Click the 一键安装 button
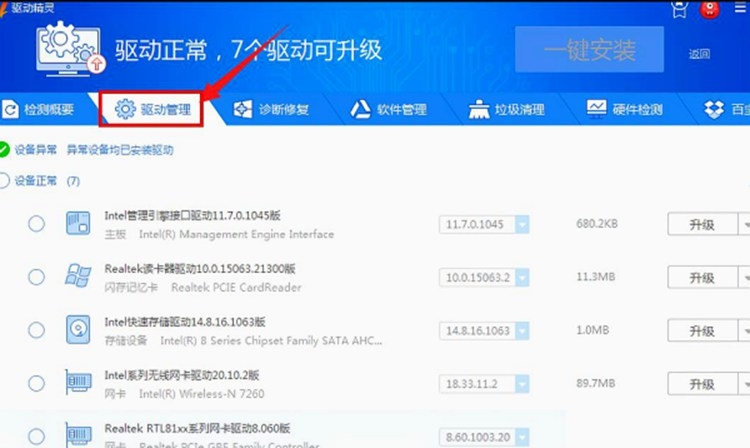 (589, 49)
